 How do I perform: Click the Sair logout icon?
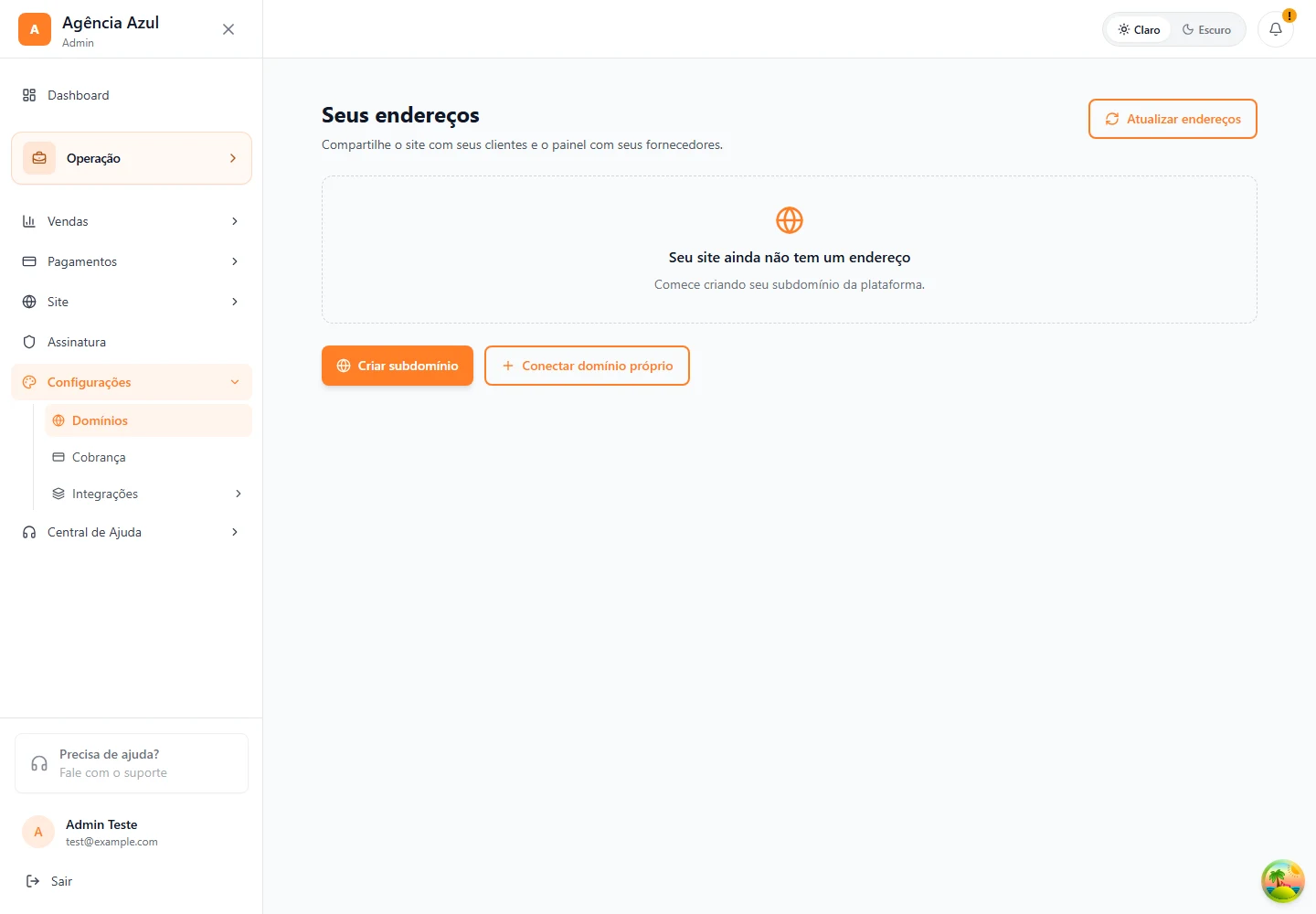pyautogui.click(x=33, y=881)
